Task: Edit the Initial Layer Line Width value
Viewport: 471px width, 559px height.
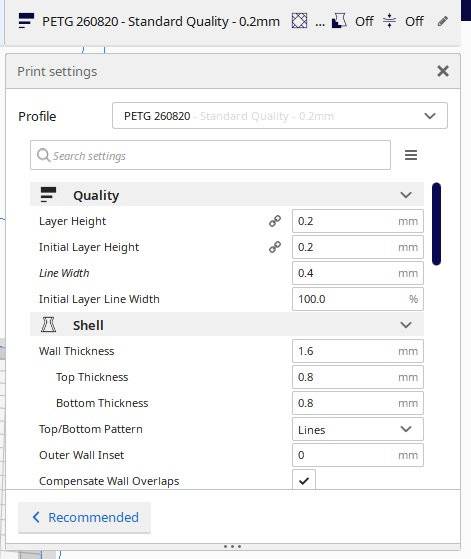Action: pyautogui.click(x=358, y=299)
